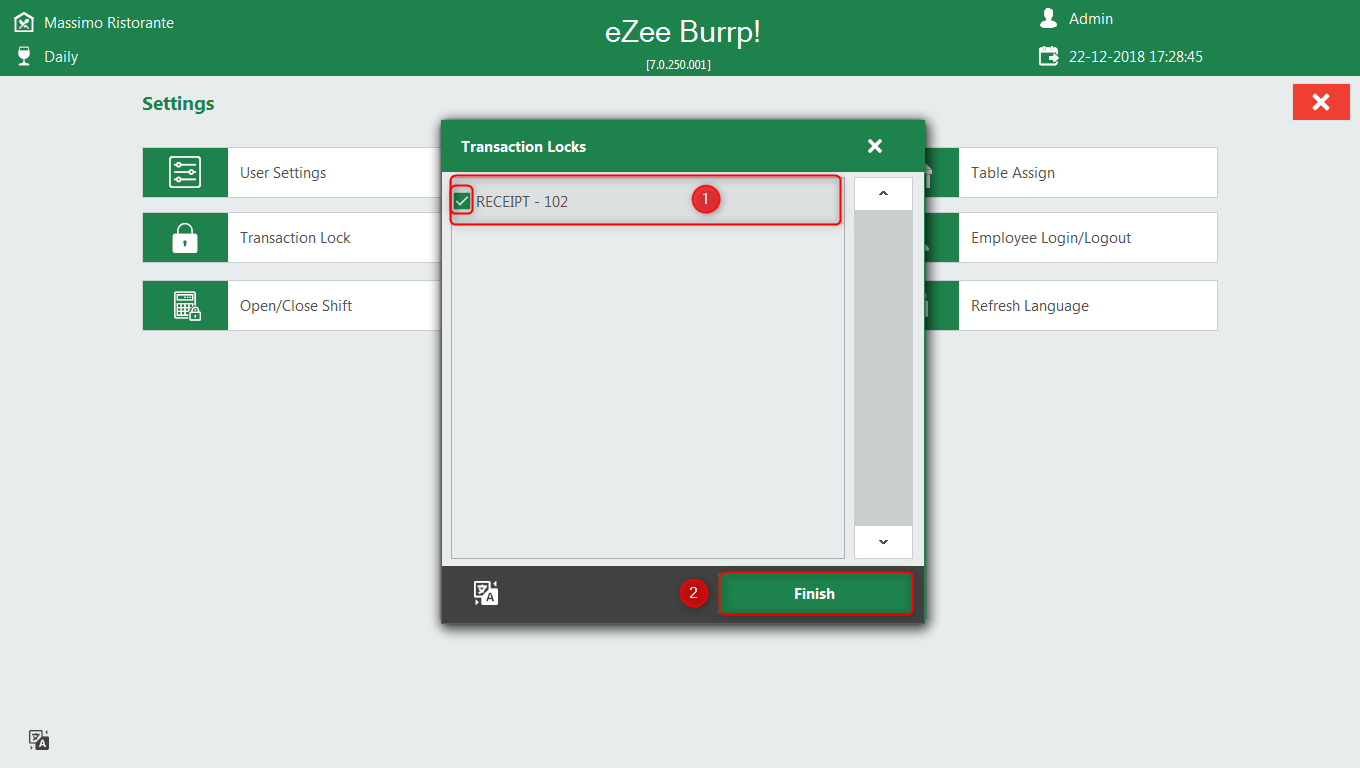Click the version text [7.0.250.001]

679,64
